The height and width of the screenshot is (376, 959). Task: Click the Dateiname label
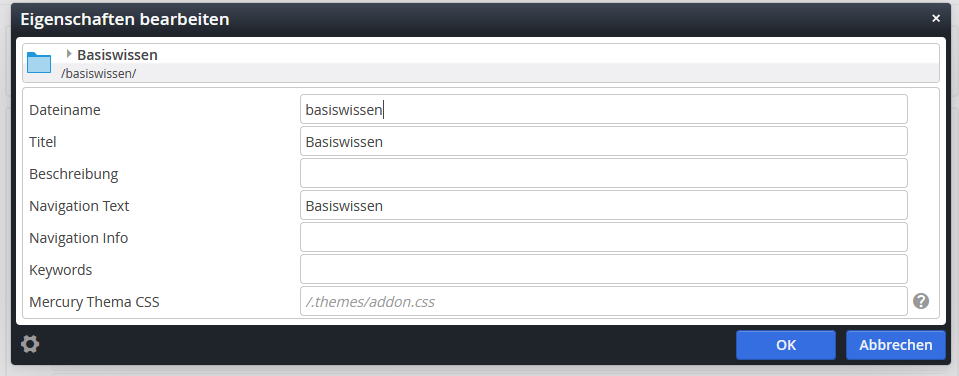[65, 110]
